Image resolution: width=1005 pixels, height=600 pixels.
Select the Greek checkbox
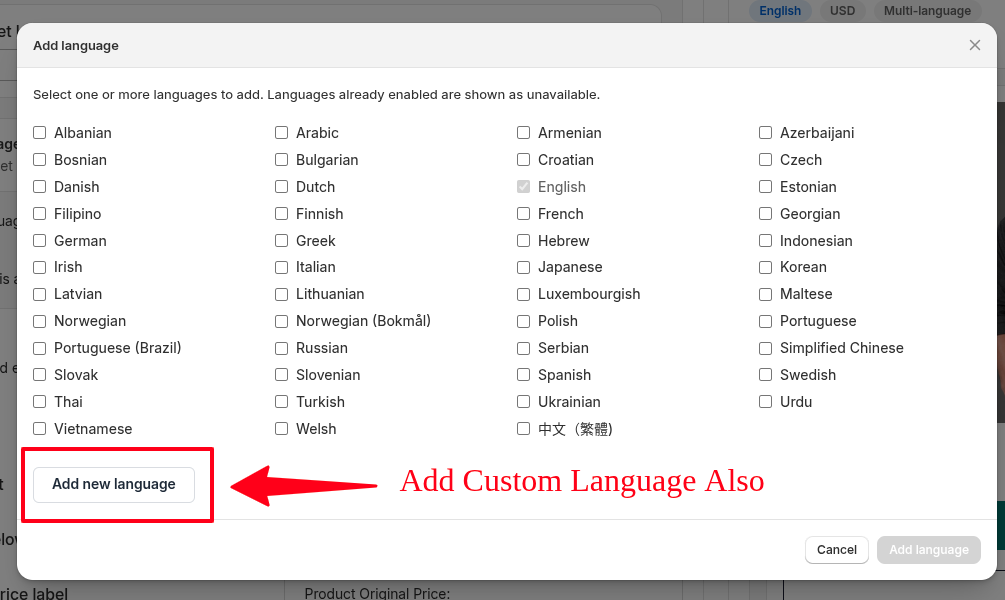[x=281, y=240]
